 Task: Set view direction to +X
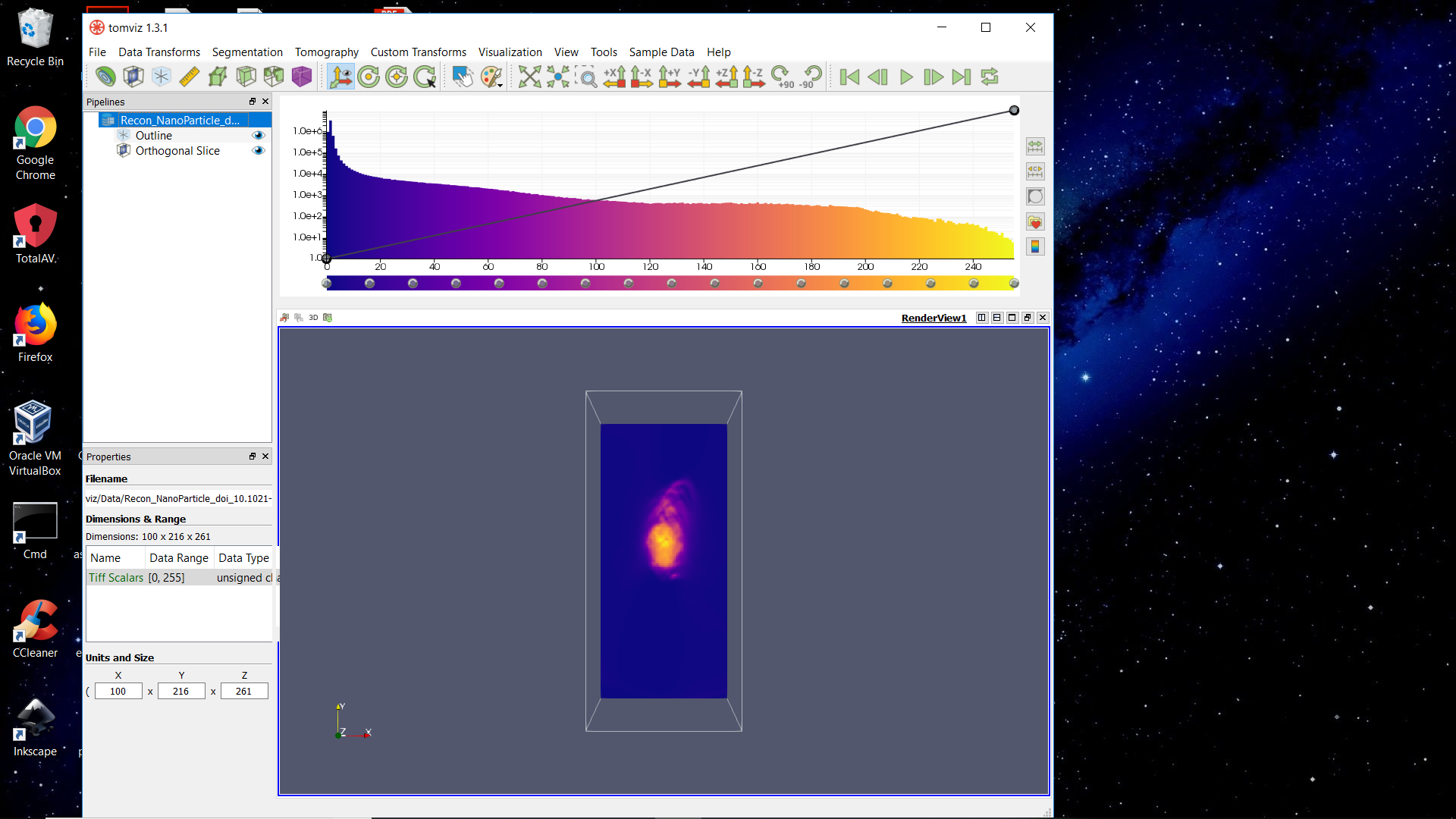[614, 77]
